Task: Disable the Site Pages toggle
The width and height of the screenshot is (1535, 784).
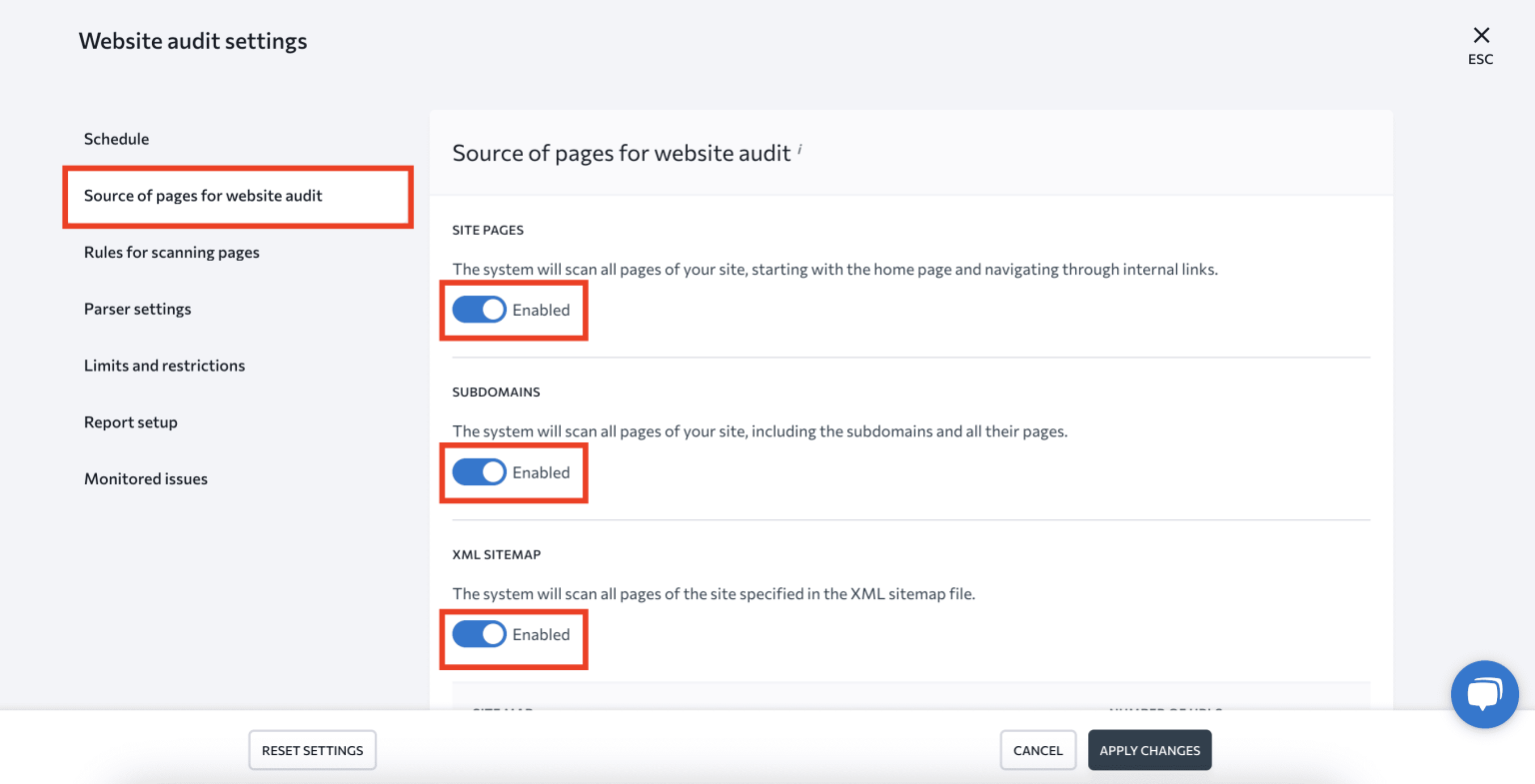Action: click(x=479, y=310)
